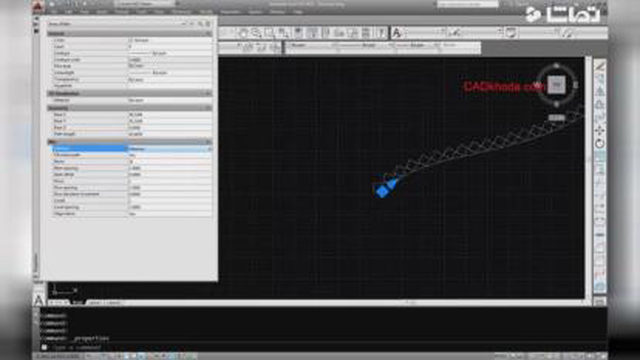Open the Parametric menu
The width and height of the screenshot is (640, 360).
[x=230, y=12]
